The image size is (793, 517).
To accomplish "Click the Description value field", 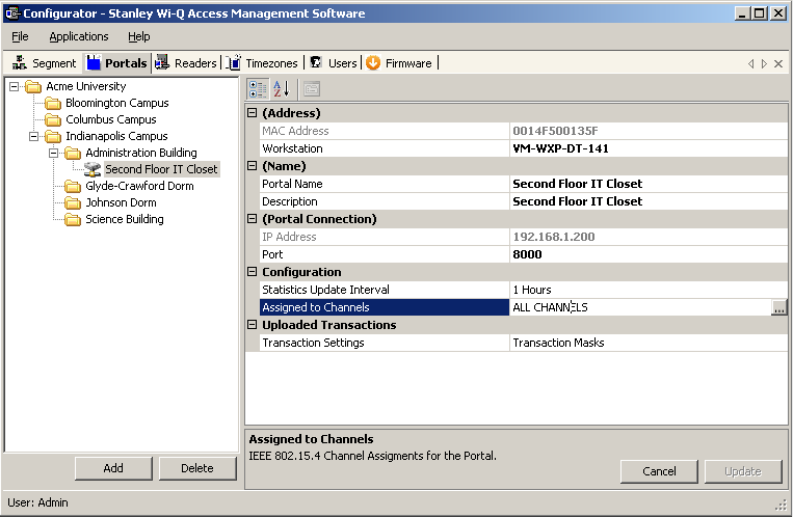I will [648, 201].
